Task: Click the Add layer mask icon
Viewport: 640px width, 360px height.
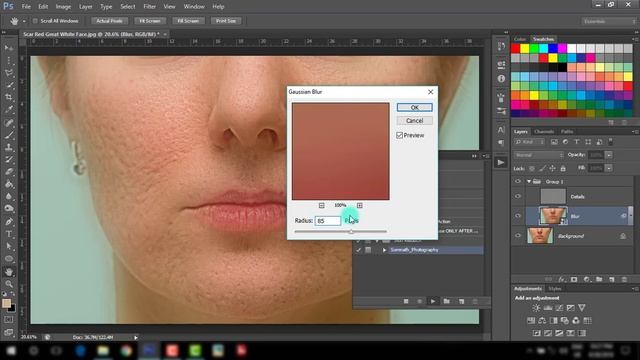Action: pos(574,279)
